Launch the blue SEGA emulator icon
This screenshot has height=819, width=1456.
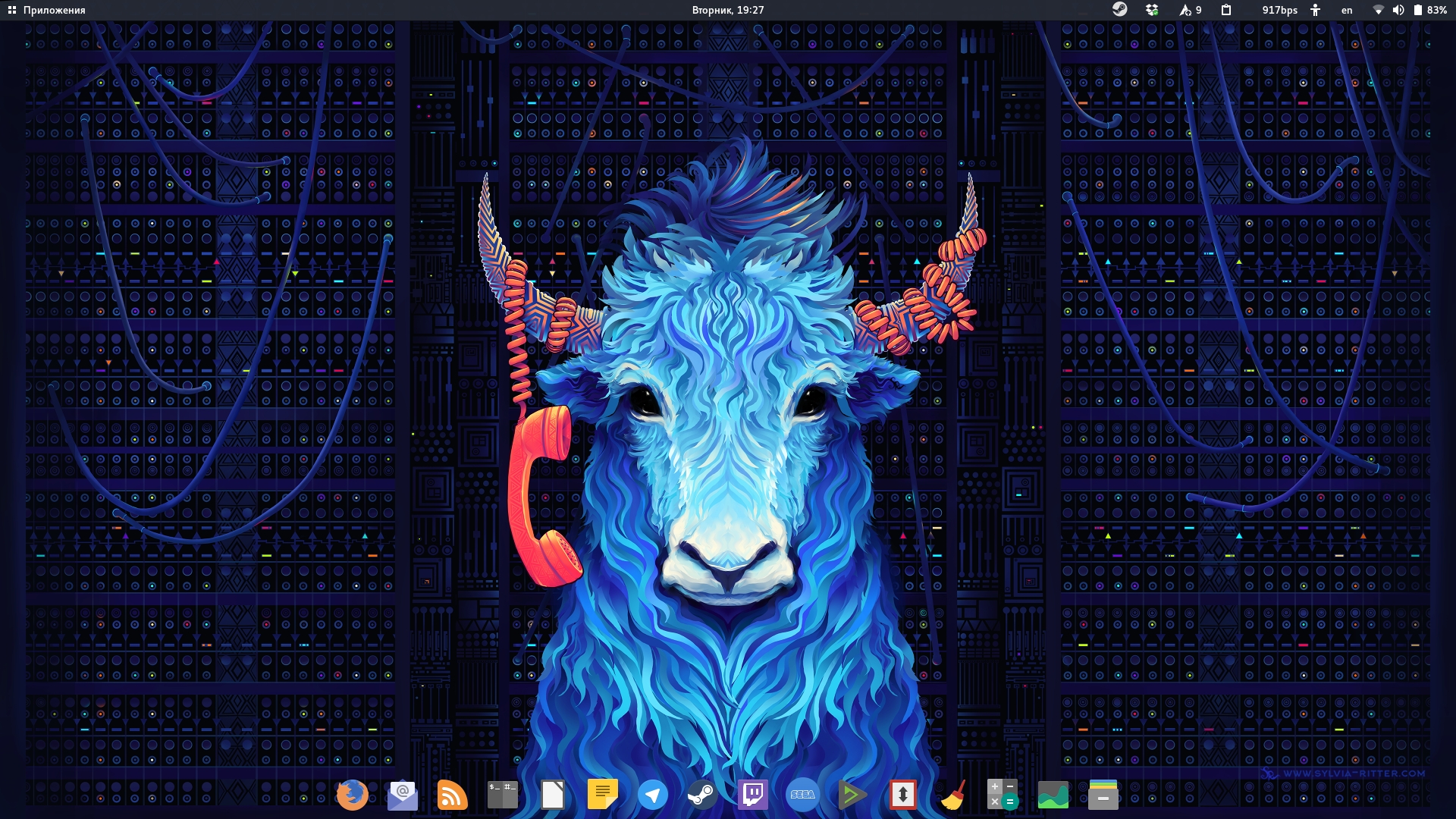(803, 795)
